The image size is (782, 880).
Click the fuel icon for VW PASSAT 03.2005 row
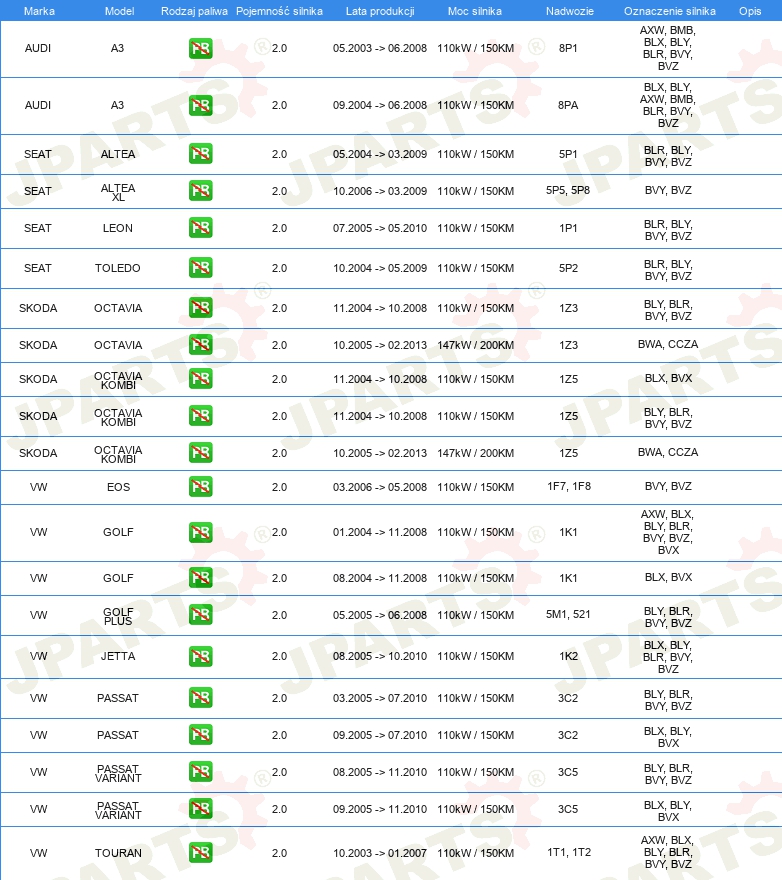(x=200, y=698)
